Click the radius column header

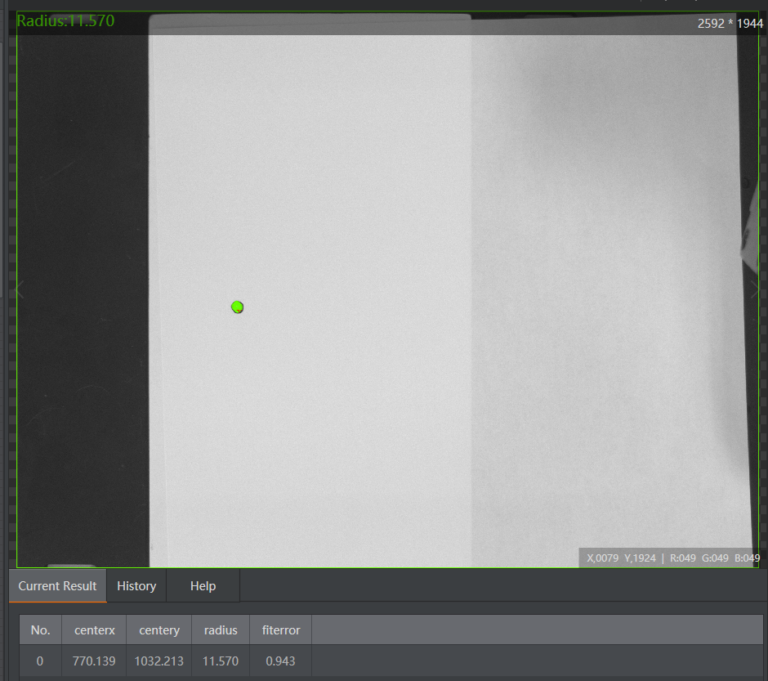coord(220,630)
